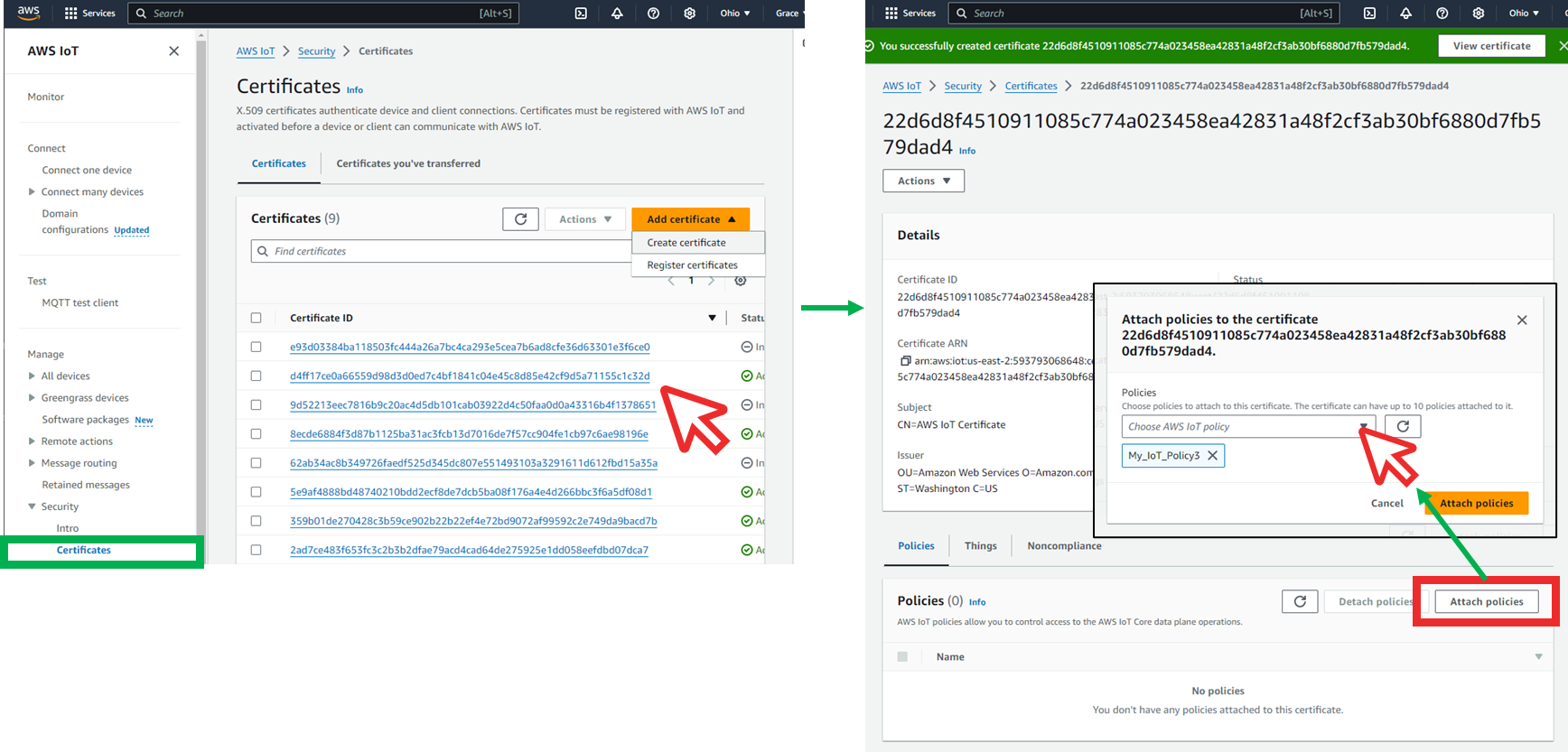Screen dimensions: 1568x752
Task: Click AWS search bar in left console
Action: [x=323, y=14]
